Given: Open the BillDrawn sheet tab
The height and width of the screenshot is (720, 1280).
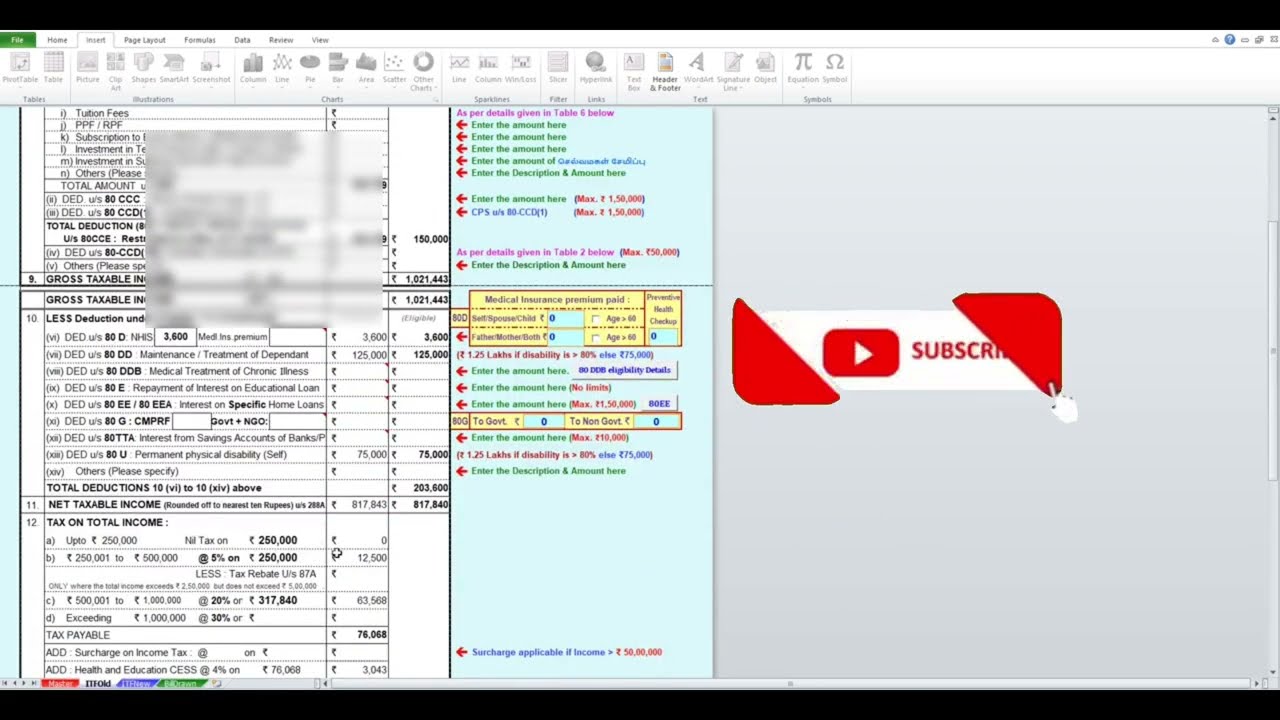Looking at the screenshot, I should 180,684.
